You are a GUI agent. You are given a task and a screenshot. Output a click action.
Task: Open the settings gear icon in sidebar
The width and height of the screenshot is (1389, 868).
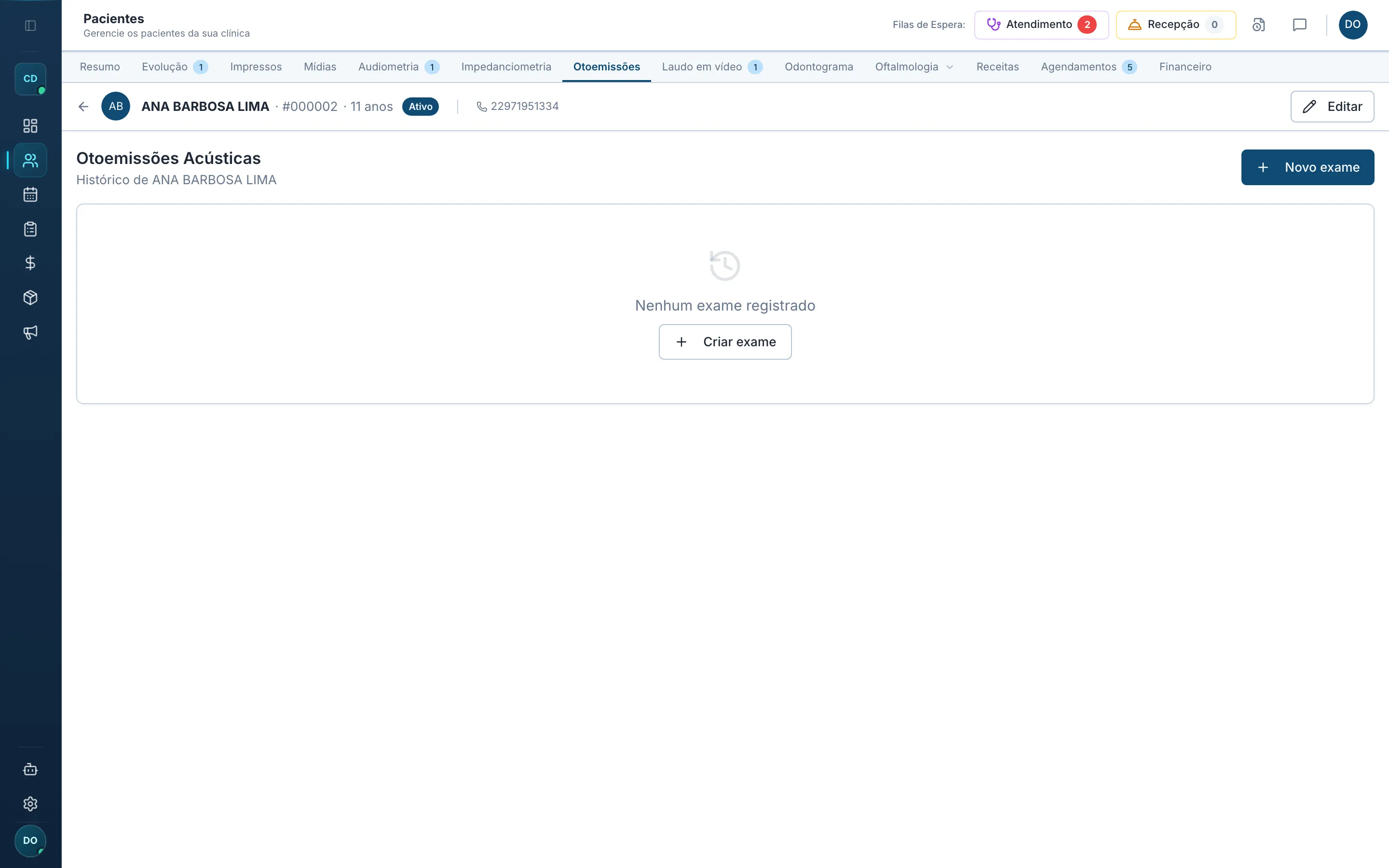click(30, 804)
